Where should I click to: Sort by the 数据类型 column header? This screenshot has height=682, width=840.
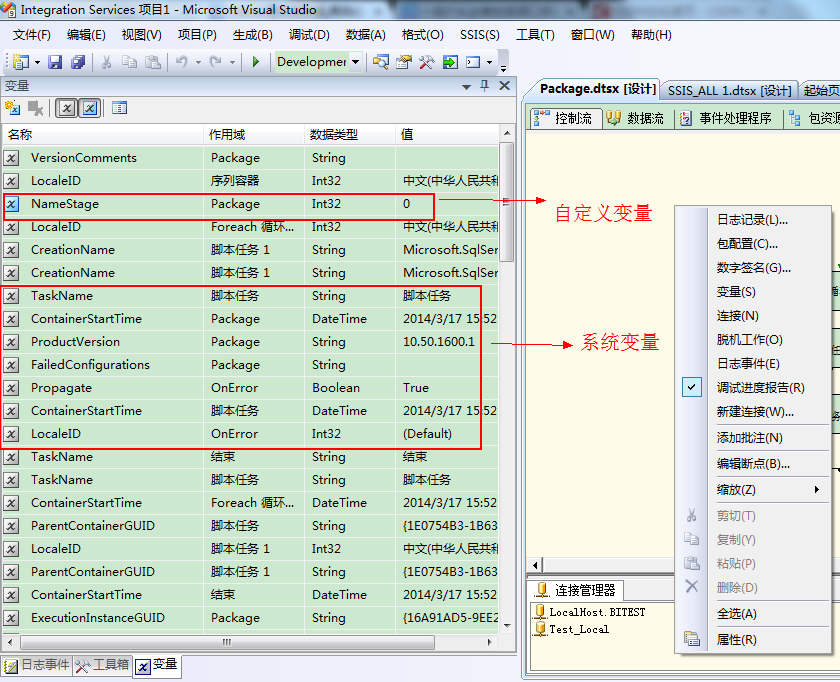pyautogui.click(x=350, y=134)
